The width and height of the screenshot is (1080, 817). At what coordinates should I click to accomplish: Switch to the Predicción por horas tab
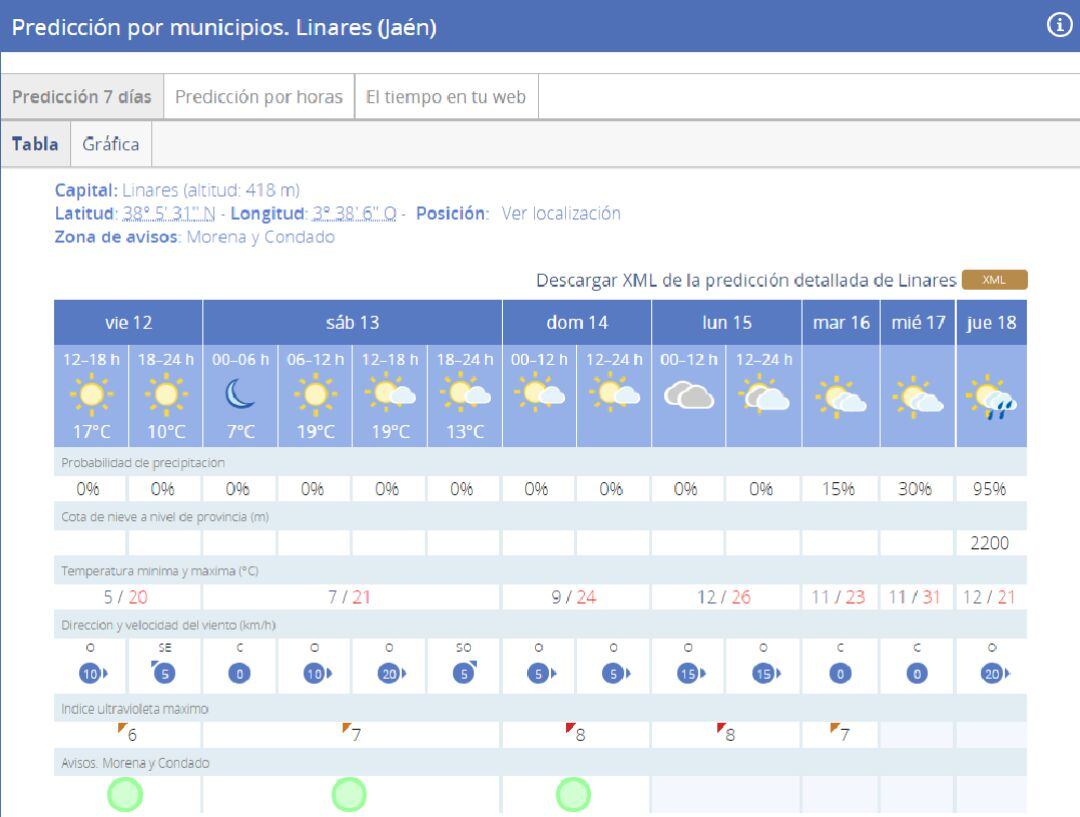[258, 98]
